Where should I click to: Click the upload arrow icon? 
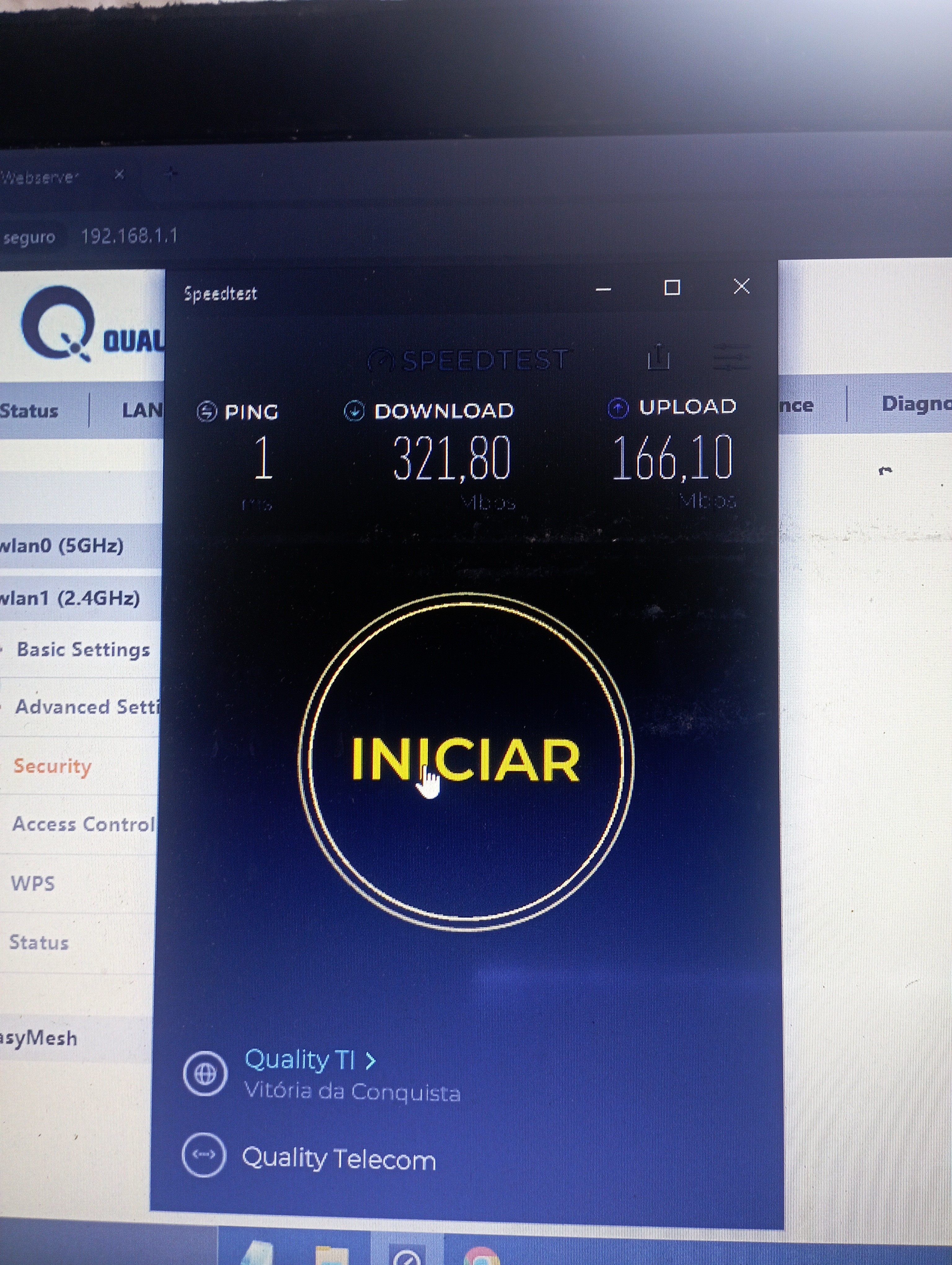point(618,408)
